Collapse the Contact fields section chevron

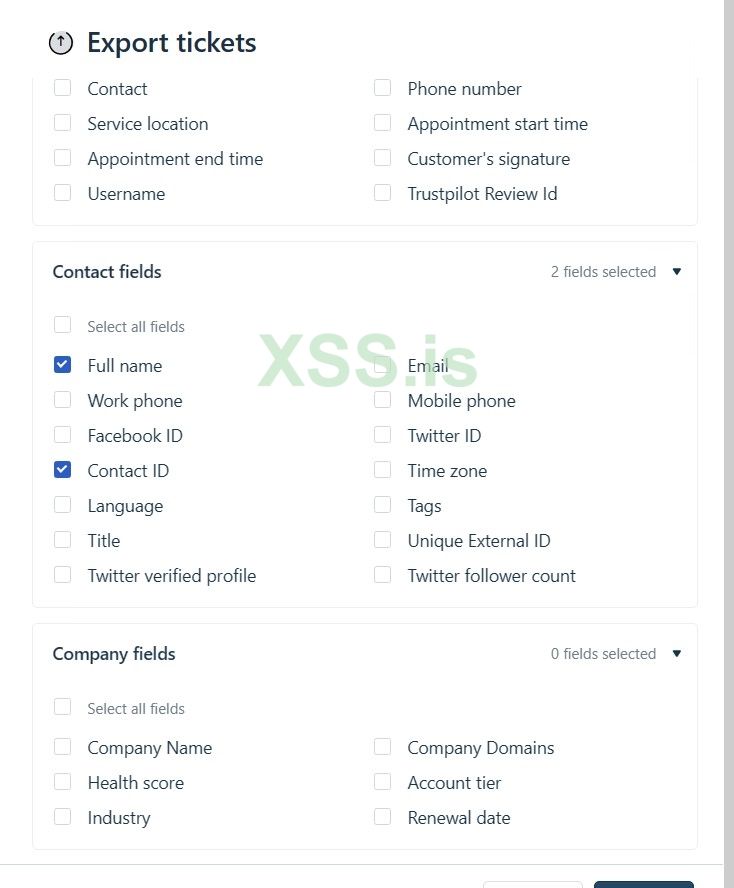pos(677,271)
